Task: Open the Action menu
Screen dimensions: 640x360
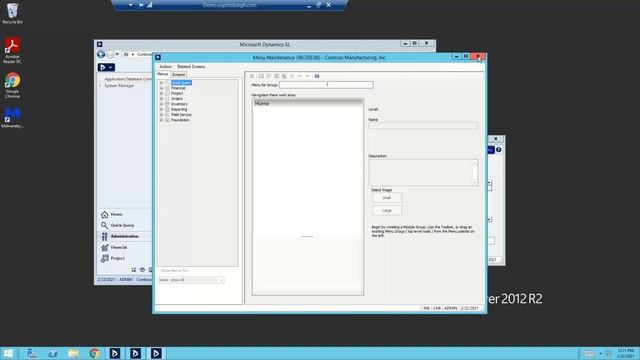Action: pos(165,67)
